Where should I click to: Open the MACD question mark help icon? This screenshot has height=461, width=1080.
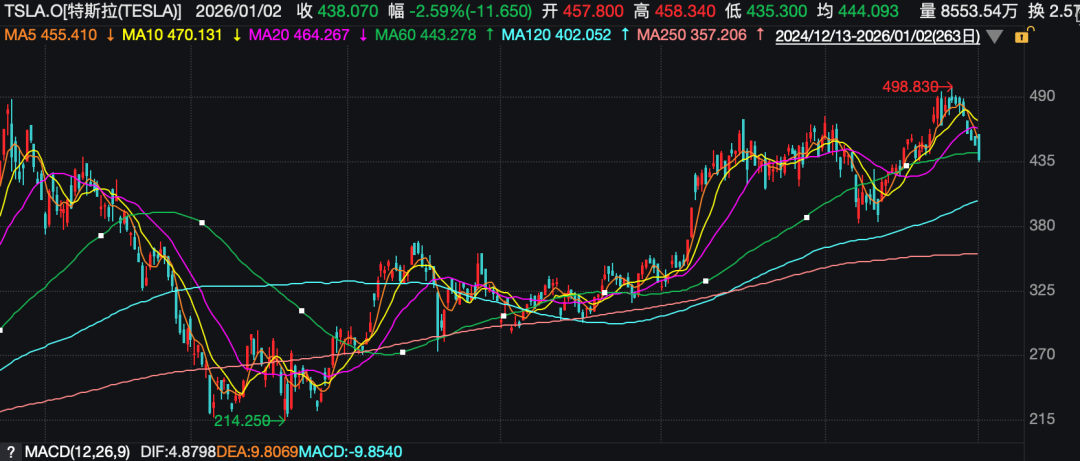tap(10, 452)
